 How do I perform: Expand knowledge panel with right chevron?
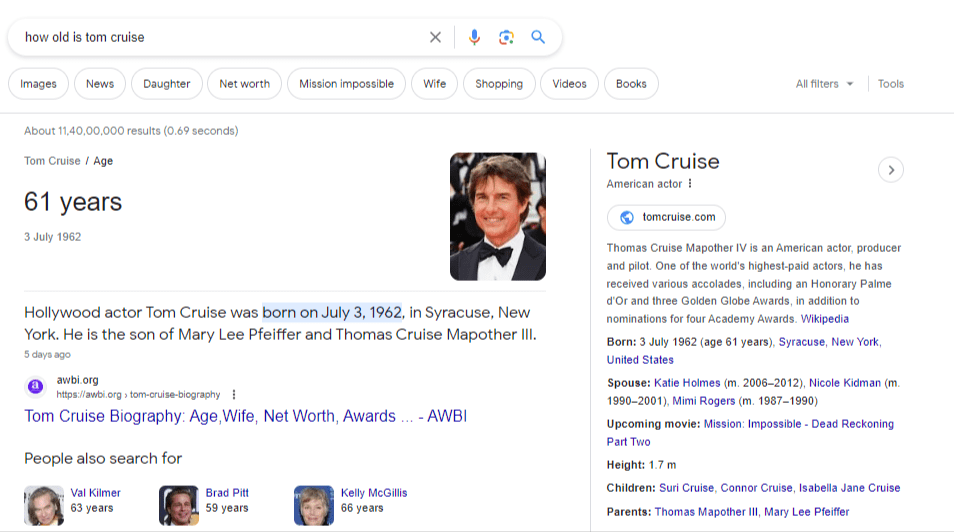(891, 170)
